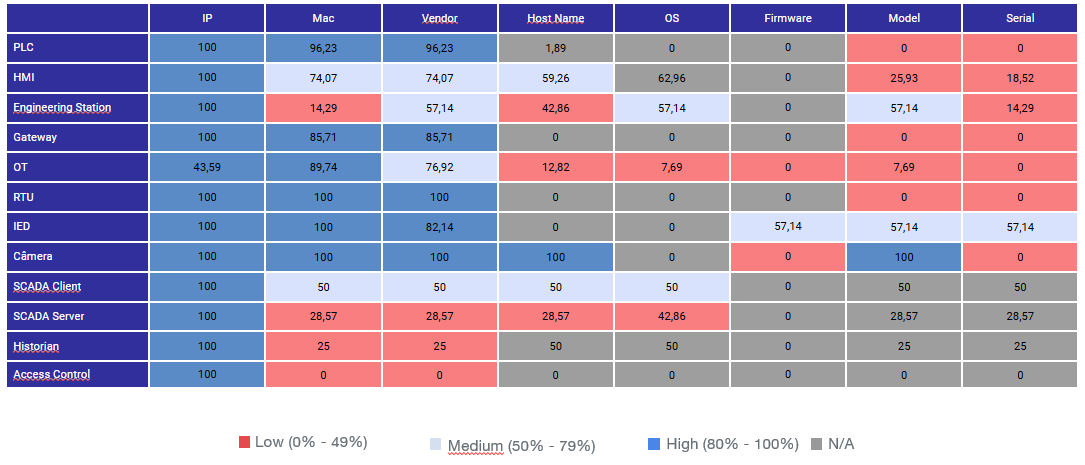Screen dimensions: 1085x465
Task: Click the Câmera Model cell showing 100
Action: [x=904, y=256]
